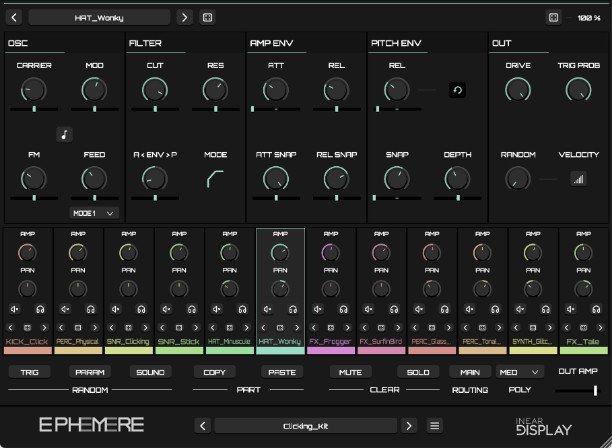612x448 pixels.
Task: Click the PAN knob of PERC_Glass part
Action: point(432,289)
